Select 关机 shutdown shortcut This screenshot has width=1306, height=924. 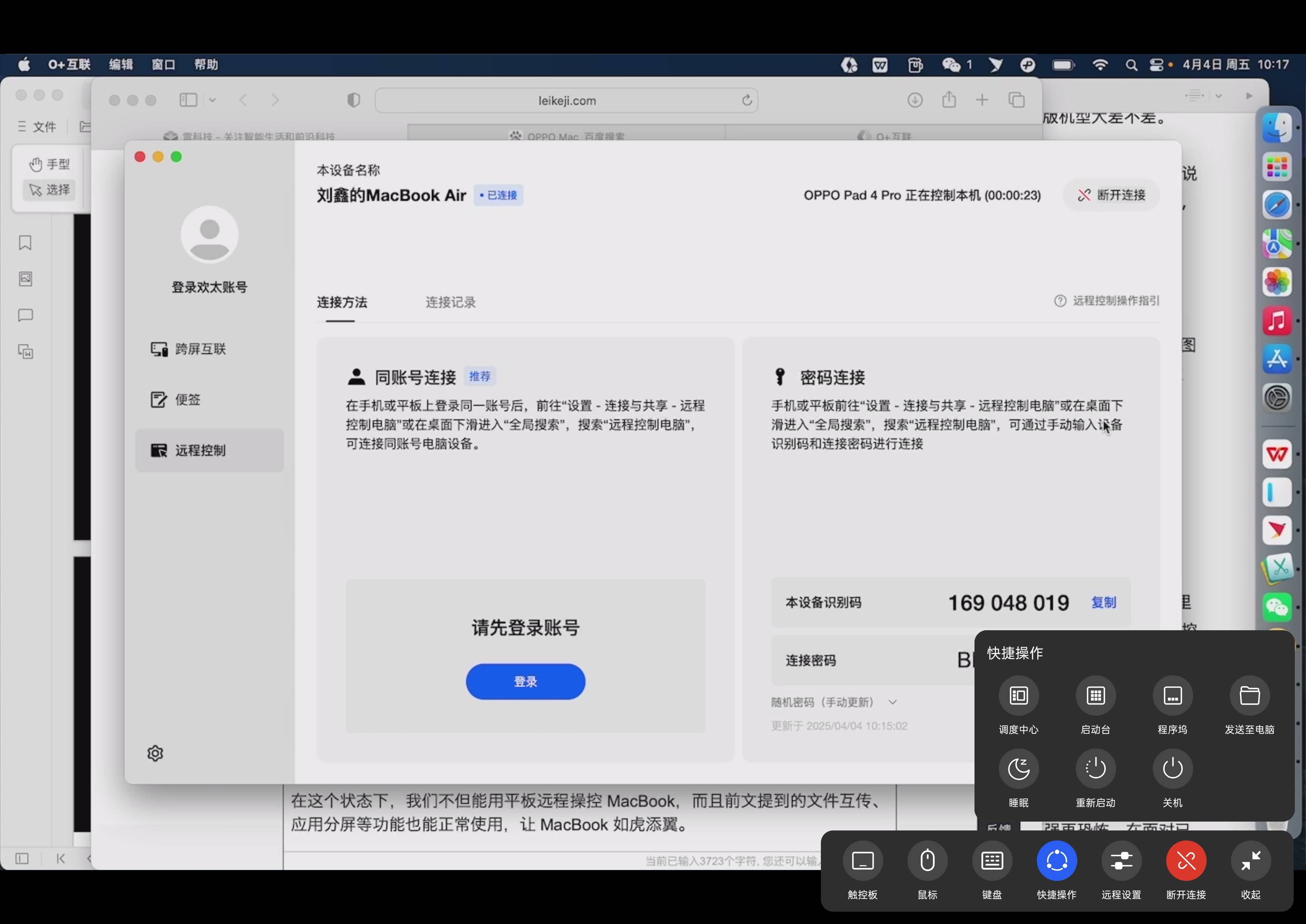pyautogui.click(x=1172, y=769)
